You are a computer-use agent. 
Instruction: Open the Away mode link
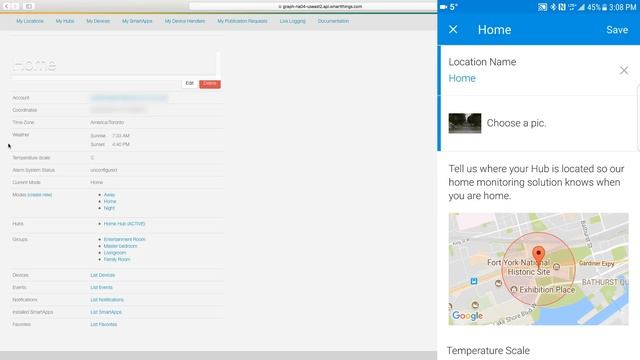coord(109,195)
